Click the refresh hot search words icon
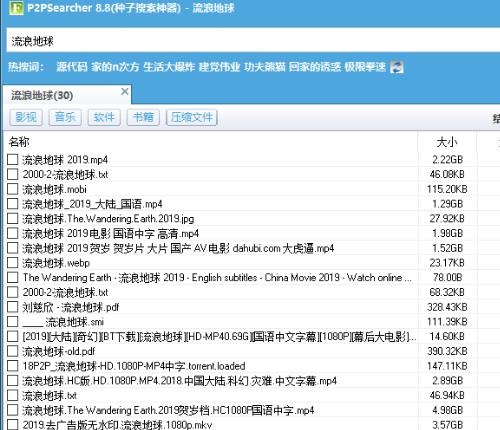Screen dimensions: 500x430 click(397, 67)
